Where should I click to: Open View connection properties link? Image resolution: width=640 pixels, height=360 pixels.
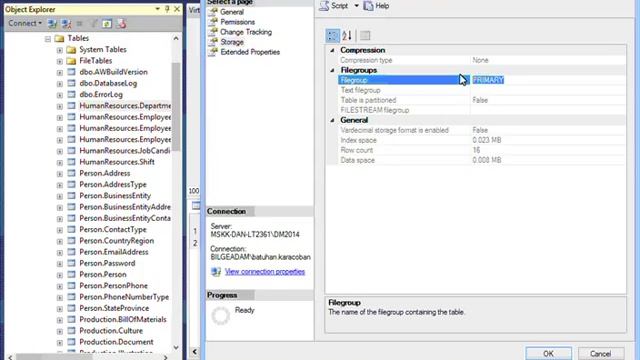[x=265, y=272]
